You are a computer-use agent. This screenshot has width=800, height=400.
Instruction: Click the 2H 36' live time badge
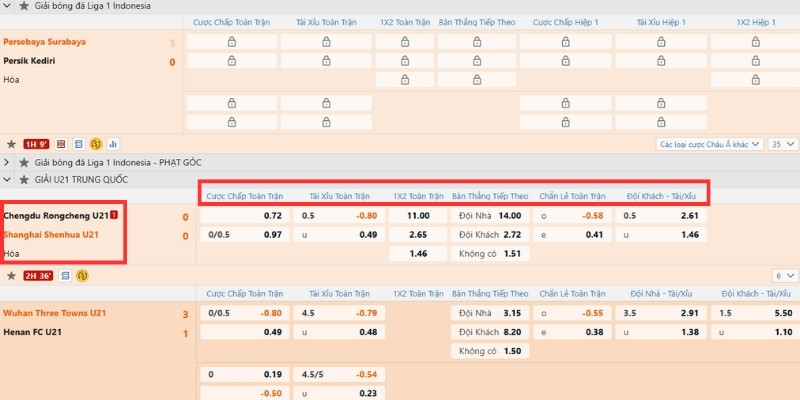pos(38,276)
